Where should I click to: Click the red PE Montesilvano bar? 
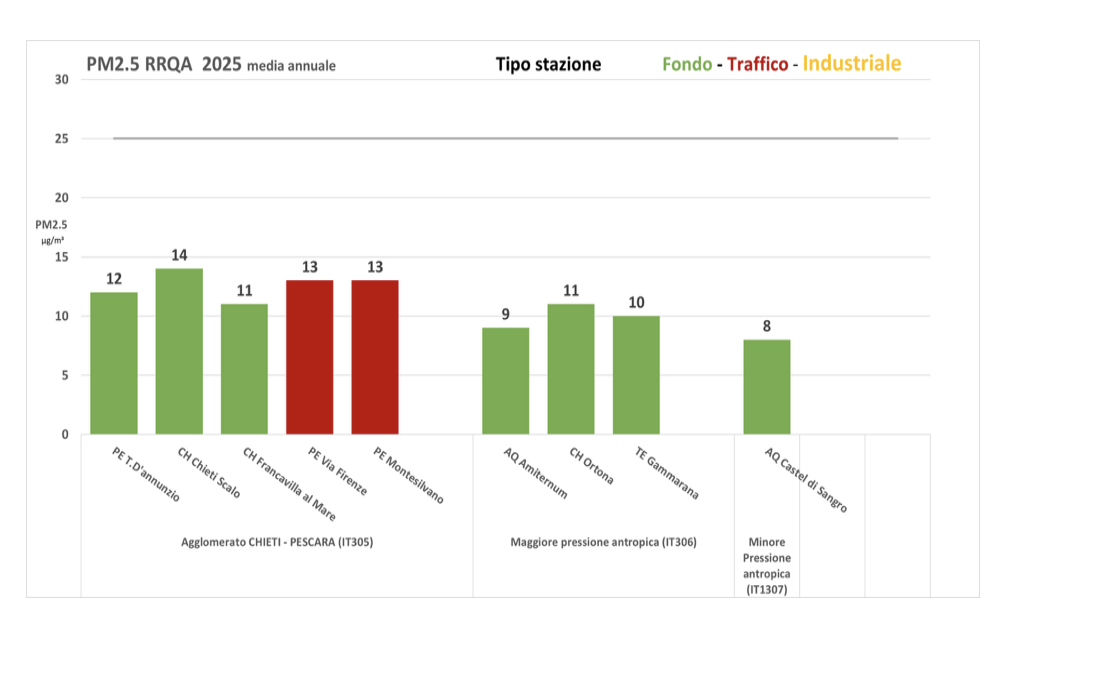(375, 357)
